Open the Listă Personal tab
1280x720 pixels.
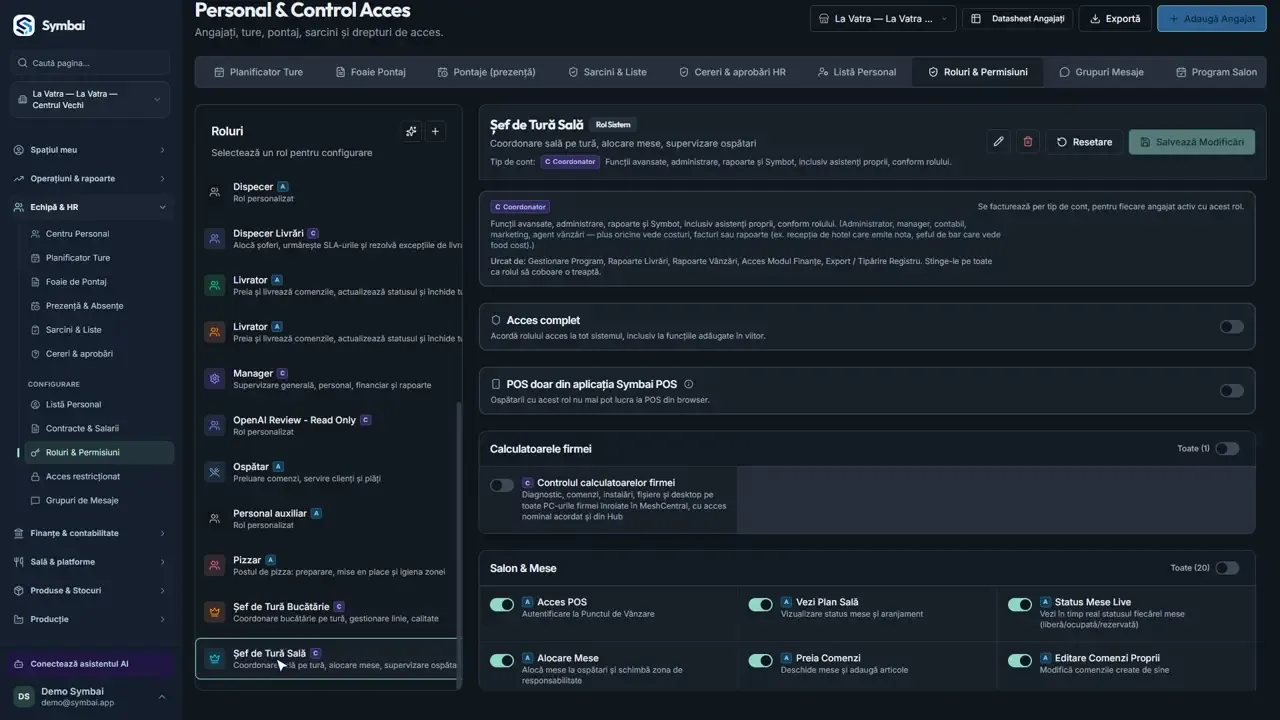pyautogui.click(x=856, y=72)
